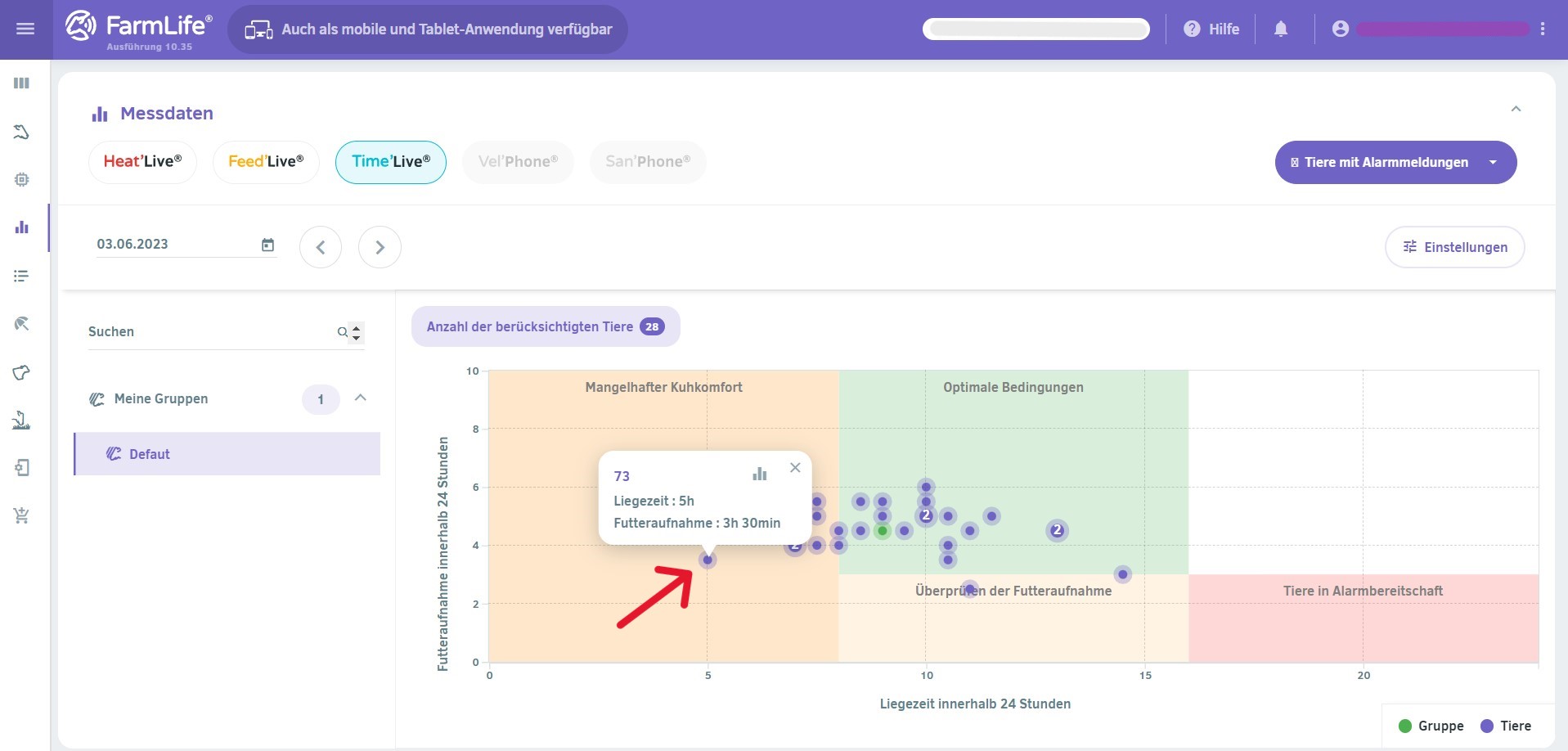Collapse the Messdaten panel chevron
This screenshot has height=751, width=1568.
pyautogui.click(x=1516, y=109)
